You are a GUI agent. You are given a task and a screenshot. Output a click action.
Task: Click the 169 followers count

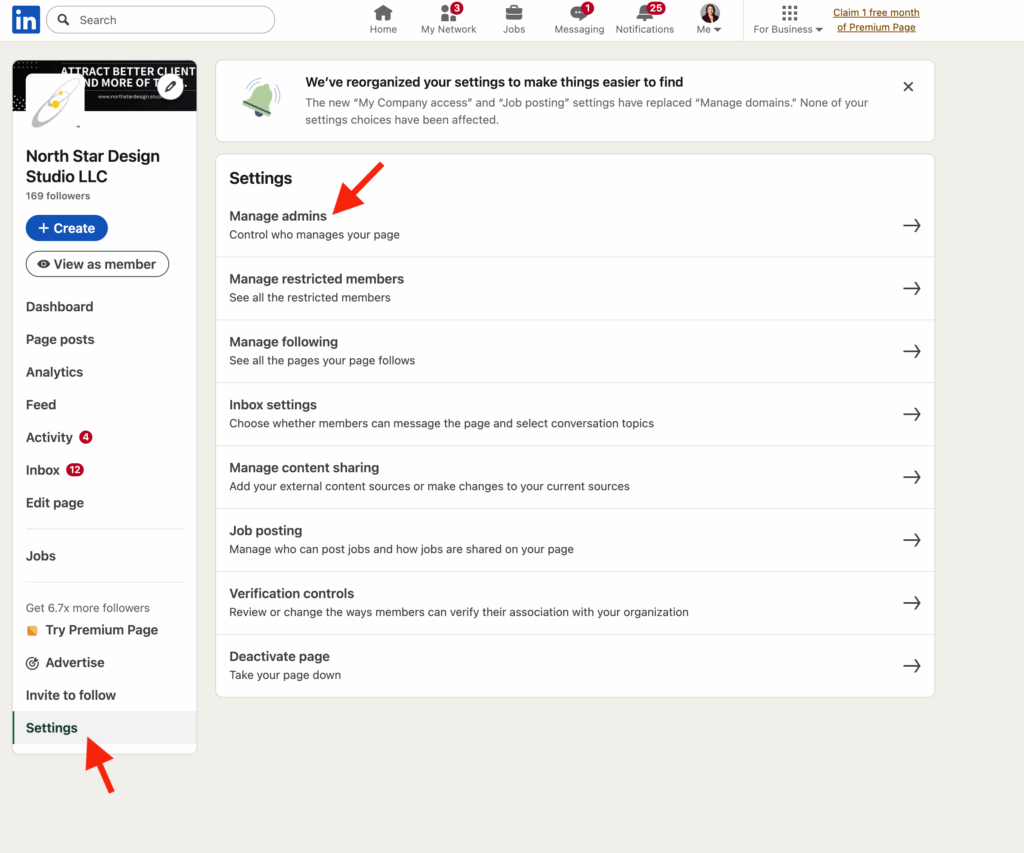tap(58, 196)
